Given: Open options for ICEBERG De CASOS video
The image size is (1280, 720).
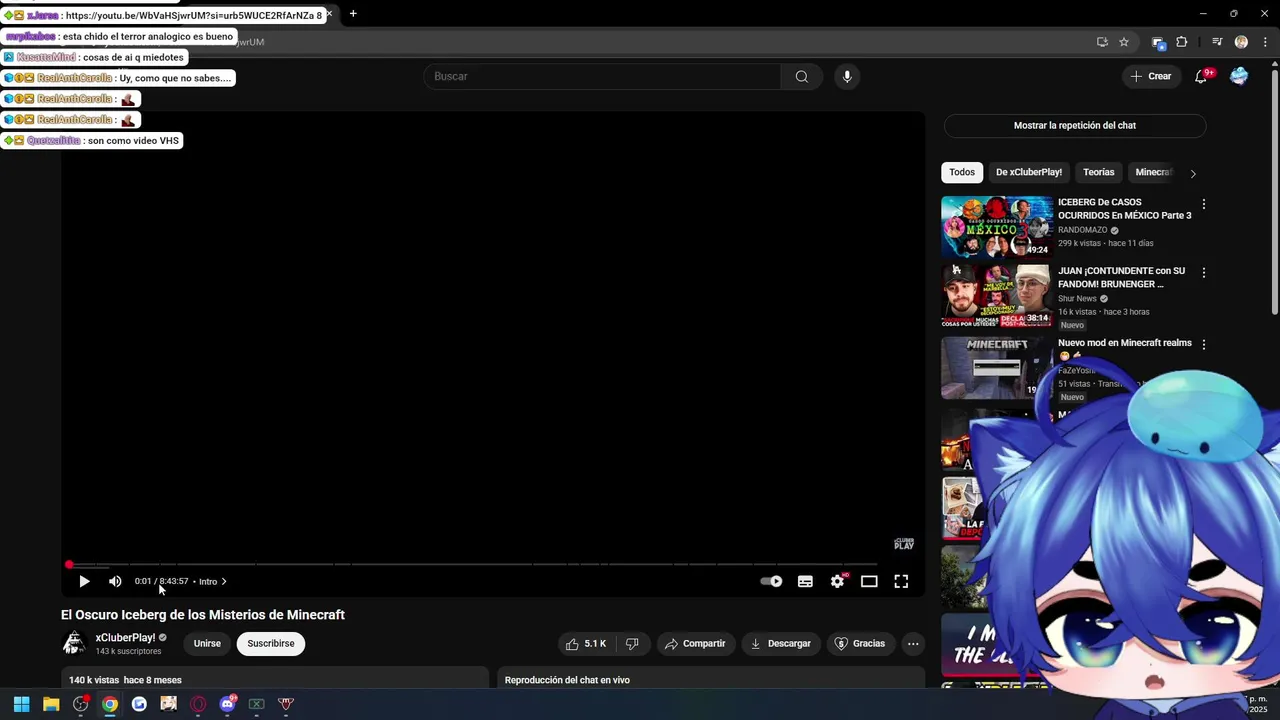Looking at the screenshot, I should (1203, 204).
